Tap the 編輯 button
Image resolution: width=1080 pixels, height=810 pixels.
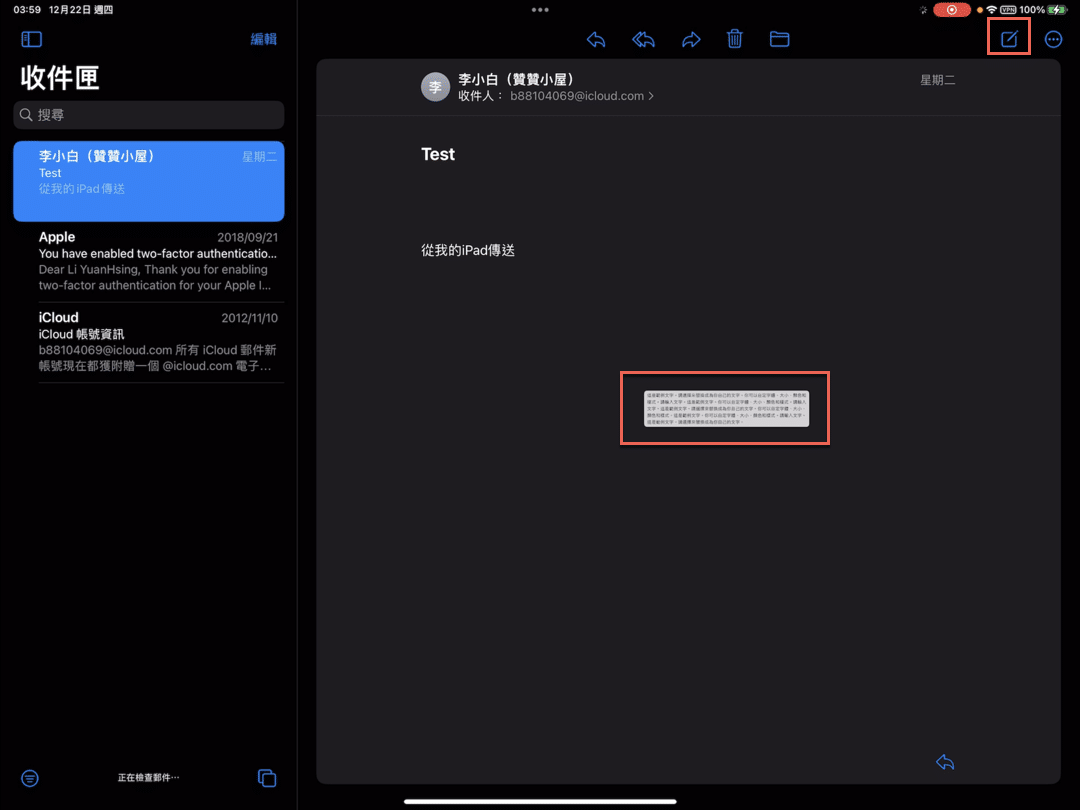pyautogui.click(x=263, y=39)
